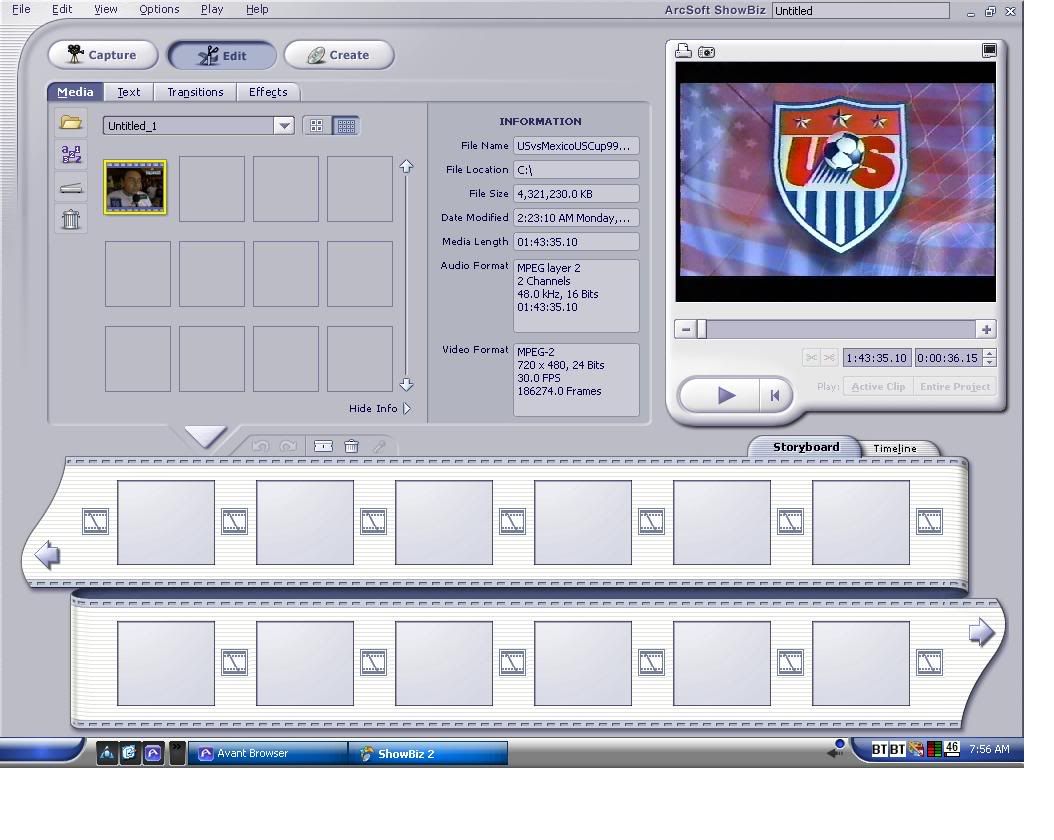Click the trash can icon in media sidebar
1054x840 pixels.
click(x=71, y=219)
